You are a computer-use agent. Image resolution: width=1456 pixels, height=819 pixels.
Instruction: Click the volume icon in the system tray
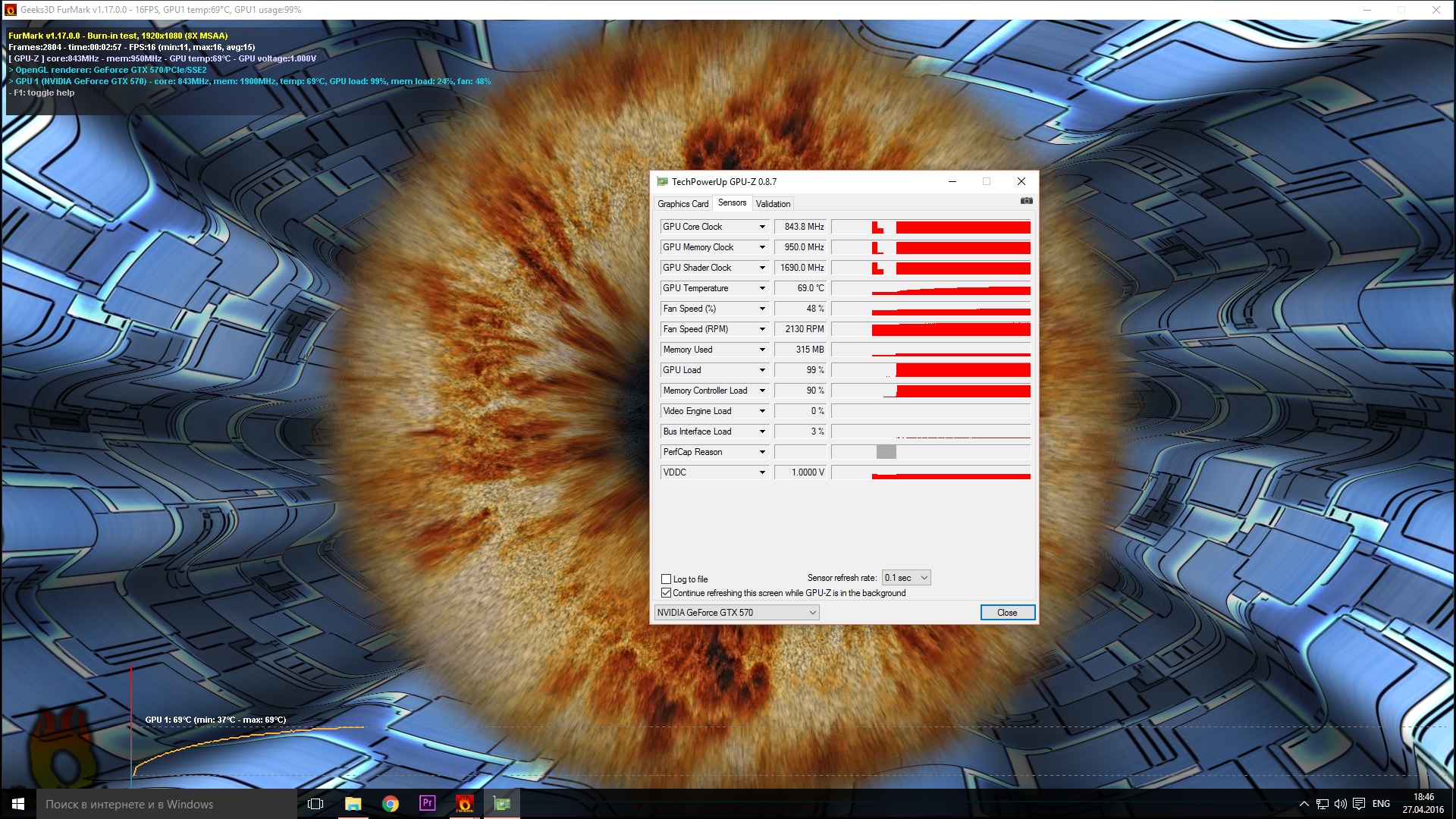pos(1341,803)
